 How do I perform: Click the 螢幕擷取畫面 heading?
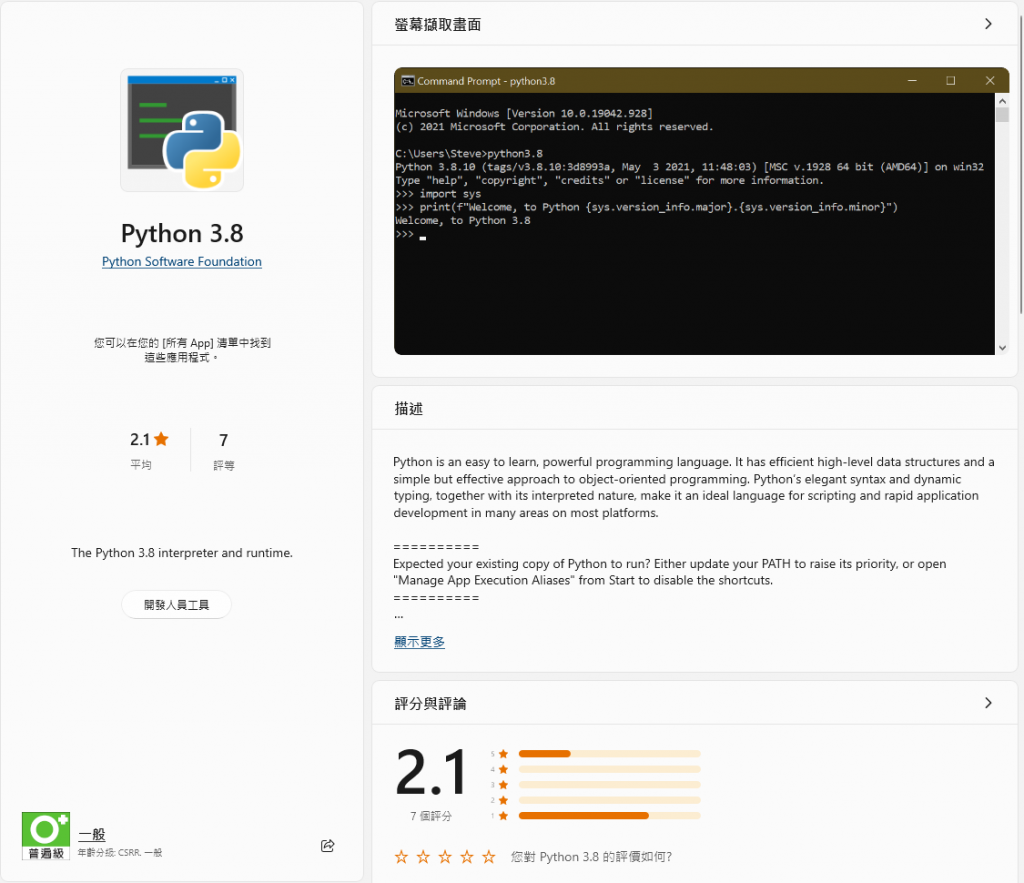[438, 25]
